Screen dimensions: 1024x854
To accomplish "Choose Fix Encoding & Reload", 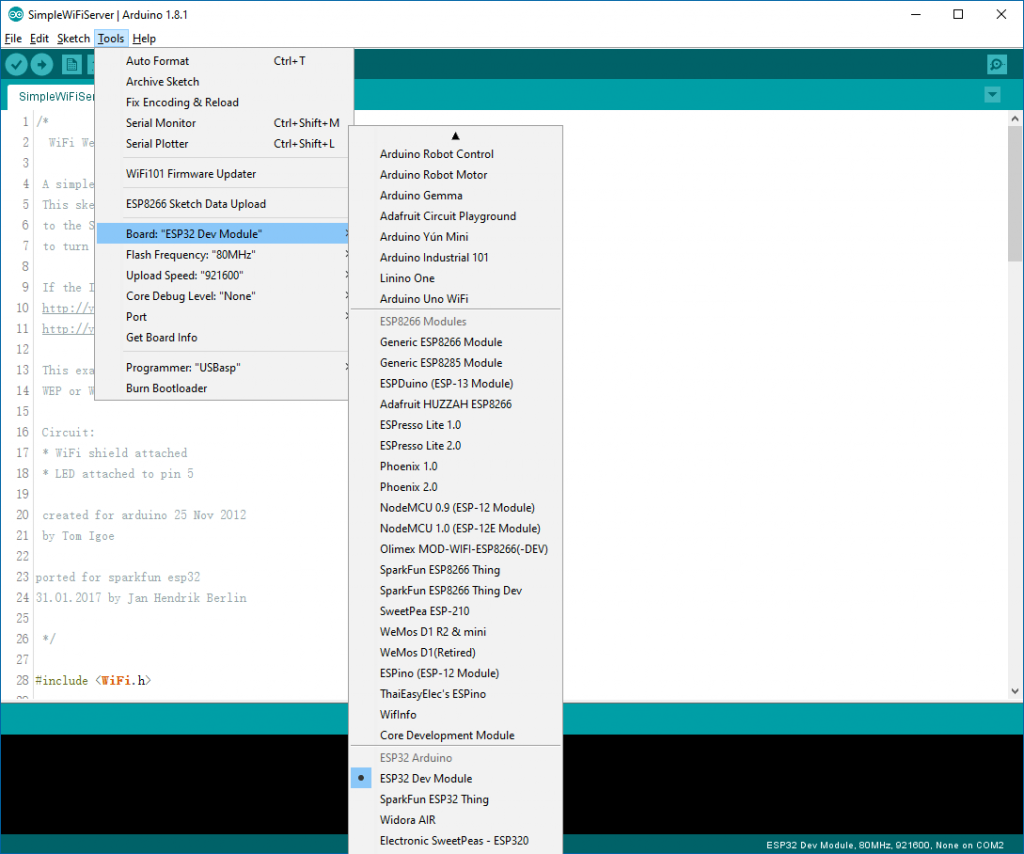I will coord(223,103).
